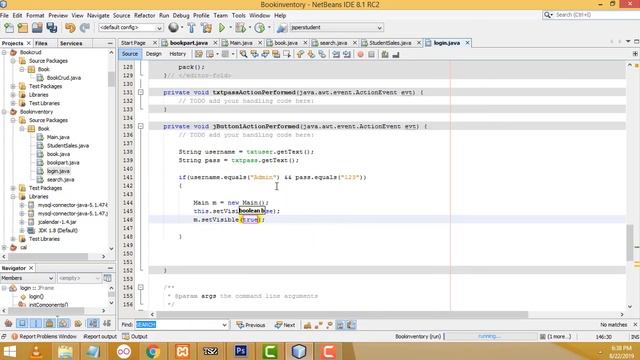Select StudentSales.java in Projects tree
This screenshot has height=360, width=640.
click(68, 146)
